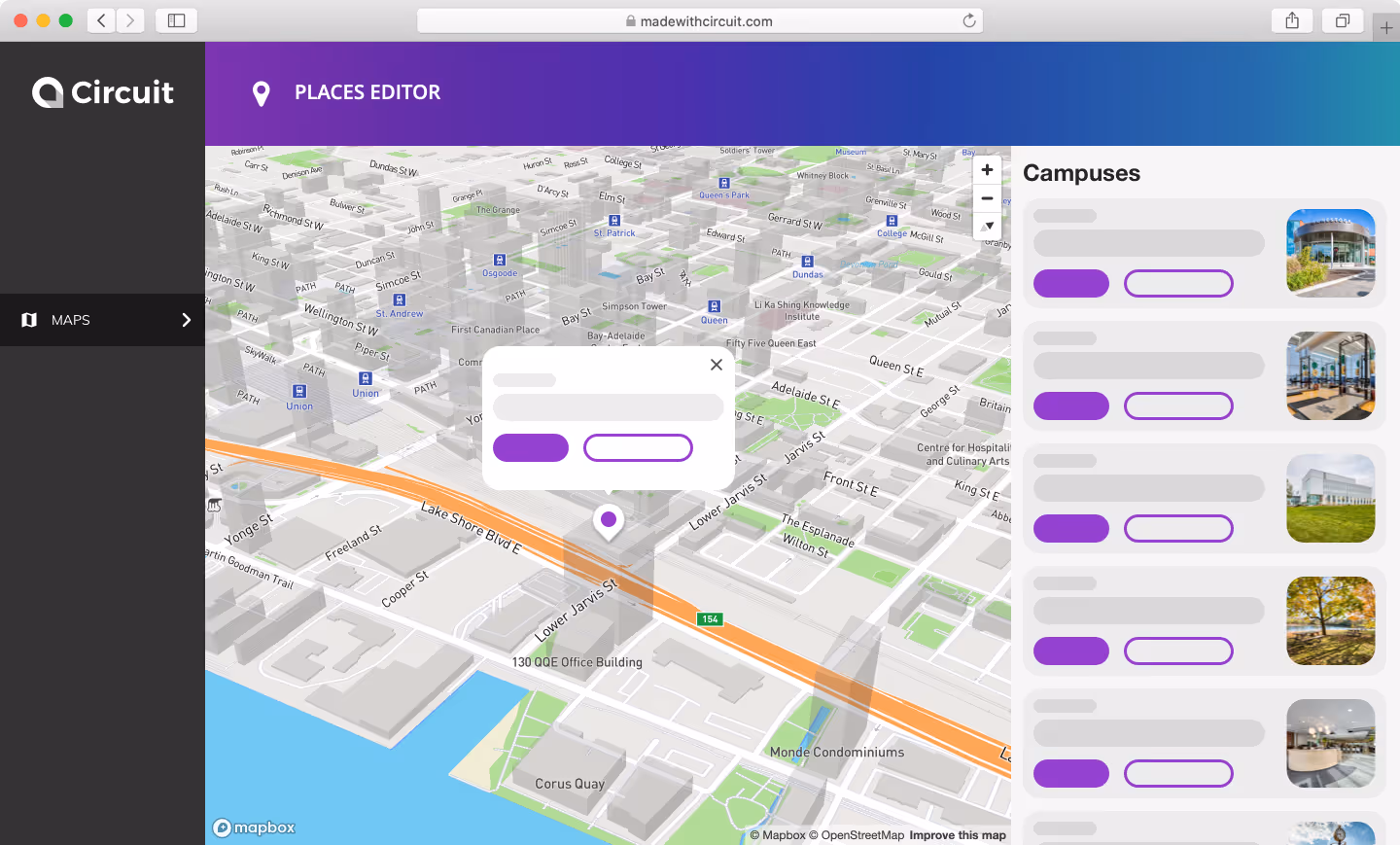Click the Circuit logo in the sidebar
The height and width of the screenshot is (845, 1400).
tap(103, 92)
